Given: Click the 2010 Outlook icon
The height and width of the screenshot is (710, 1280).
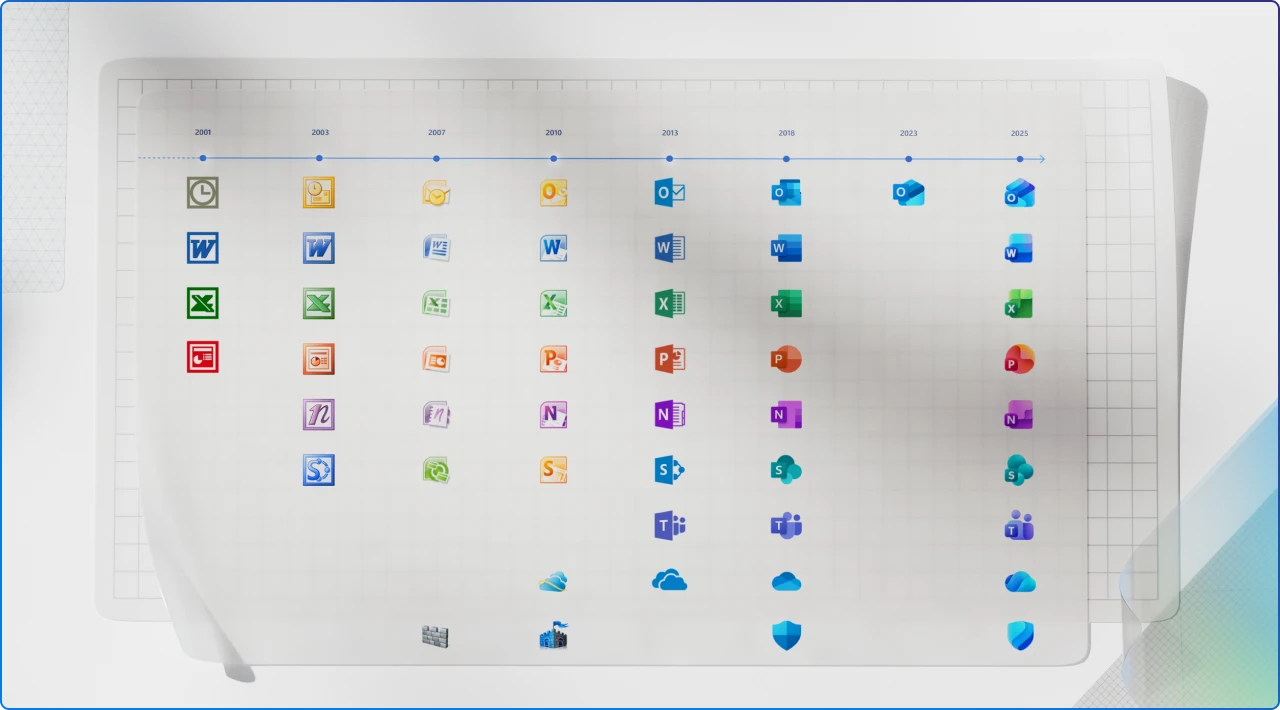Looking at the screenshot, I should (x=553, y=193).
